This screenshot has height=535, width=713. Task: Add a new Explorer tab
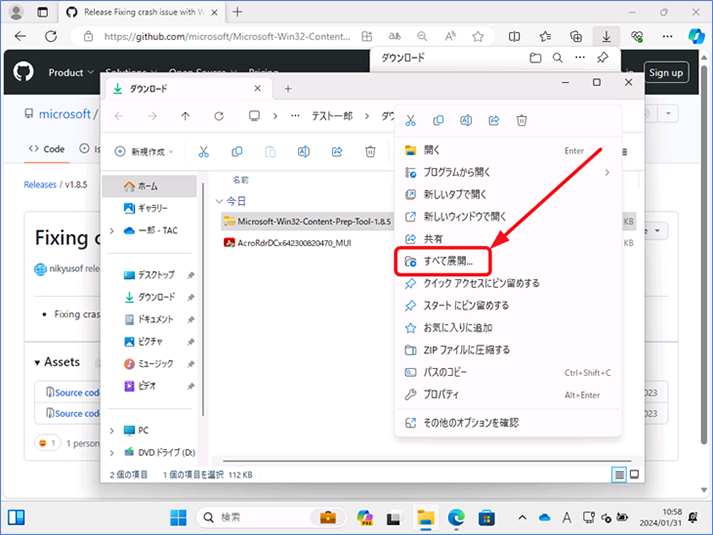pos(288,89)
